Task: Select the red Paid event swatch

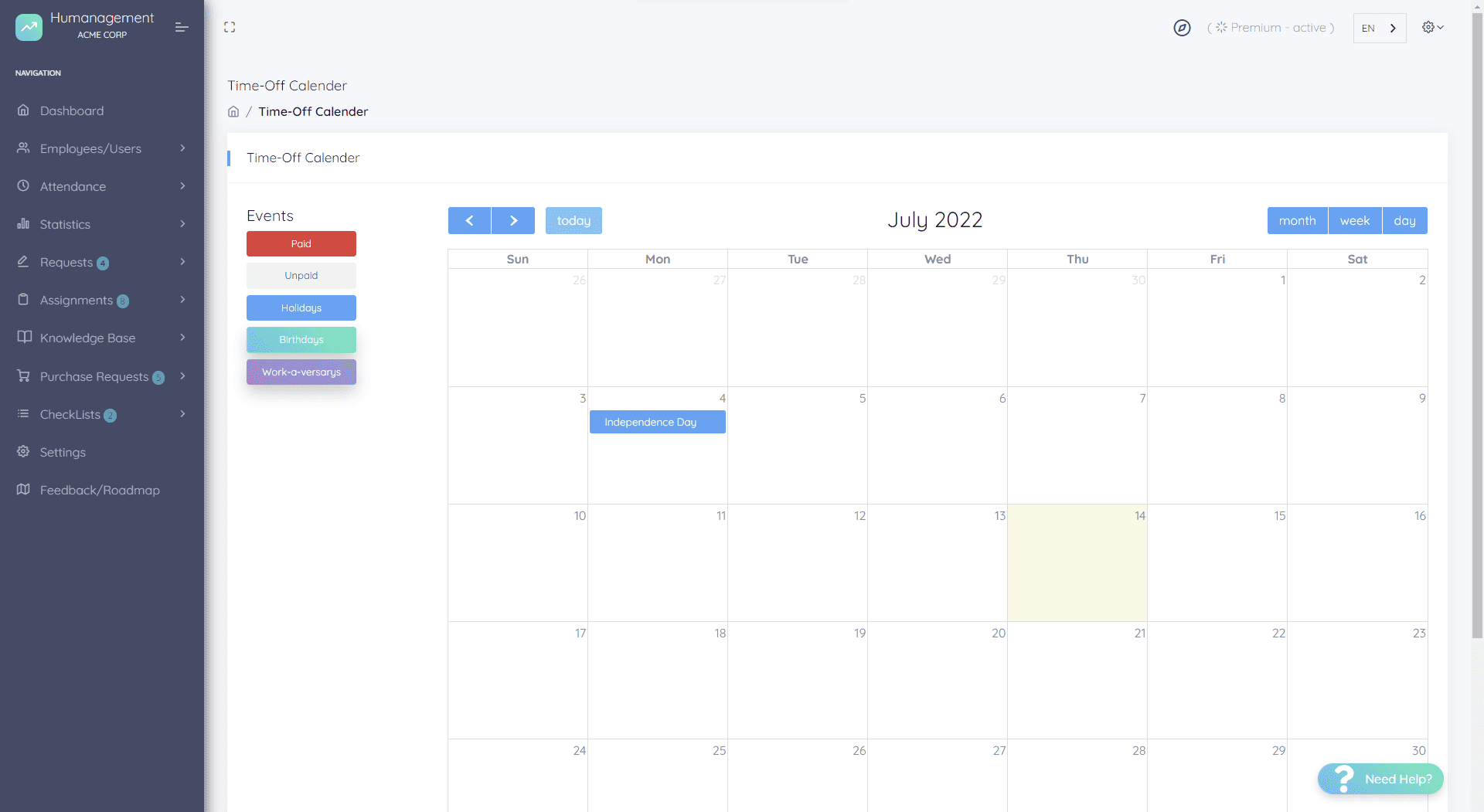Action: click(301, 243)
